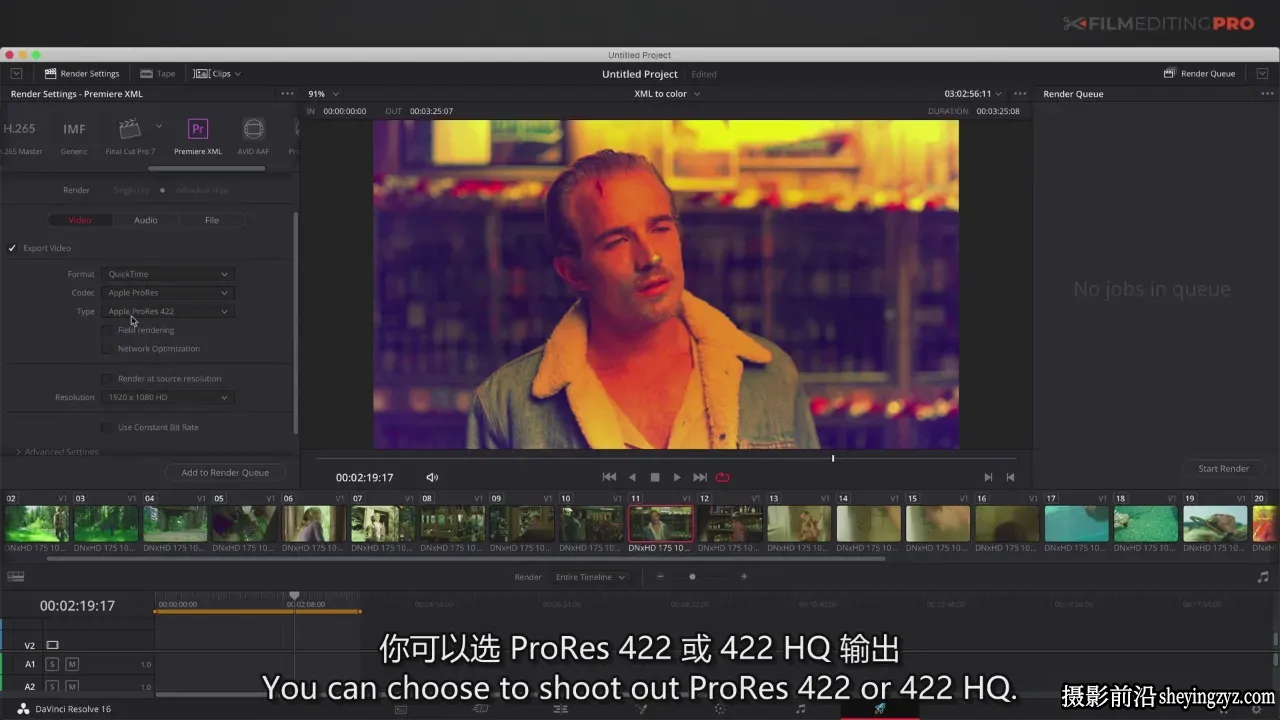Play the viewer in reverse
The image size is (1280, 720).
coord(632,478)
